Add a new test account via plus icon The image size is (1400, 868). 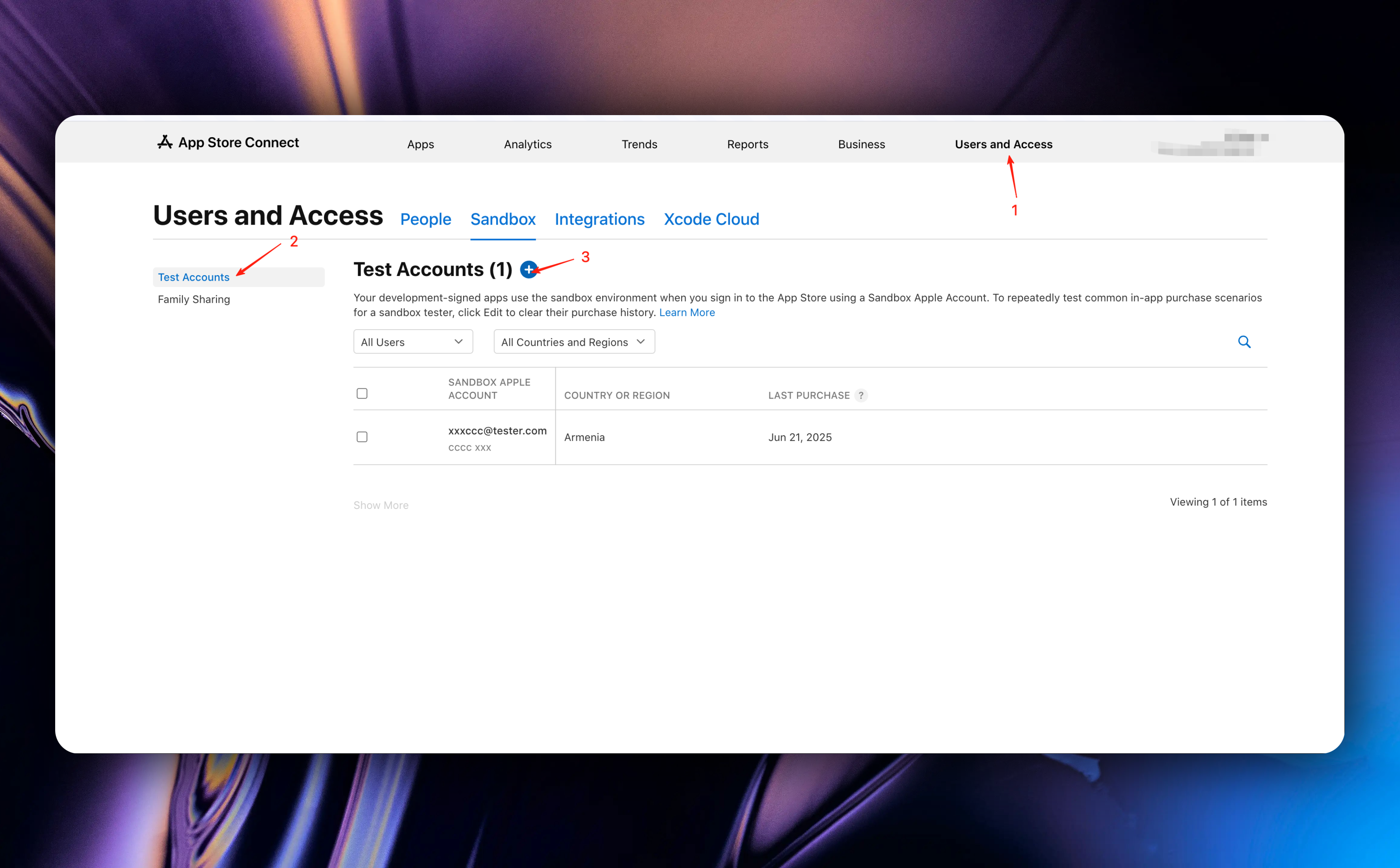point(529,269)
